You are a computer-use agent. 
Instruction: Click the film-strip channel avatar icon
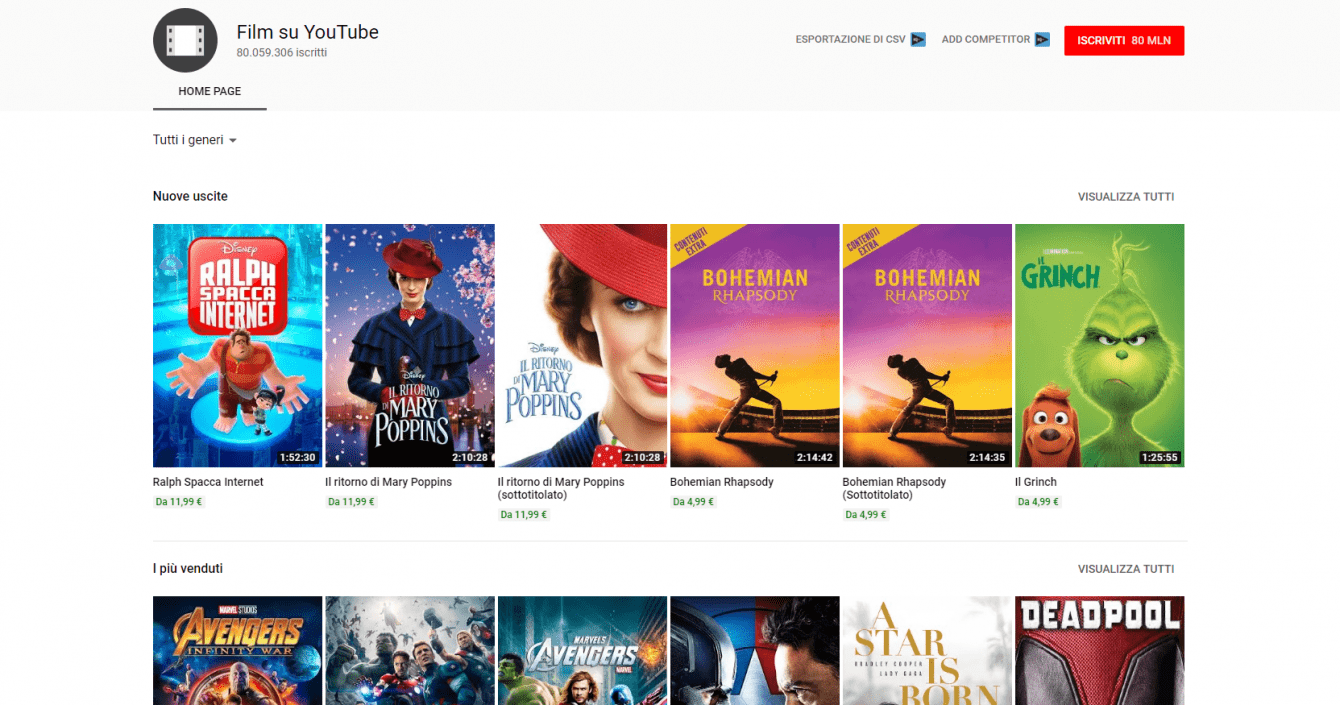[185, 40]
